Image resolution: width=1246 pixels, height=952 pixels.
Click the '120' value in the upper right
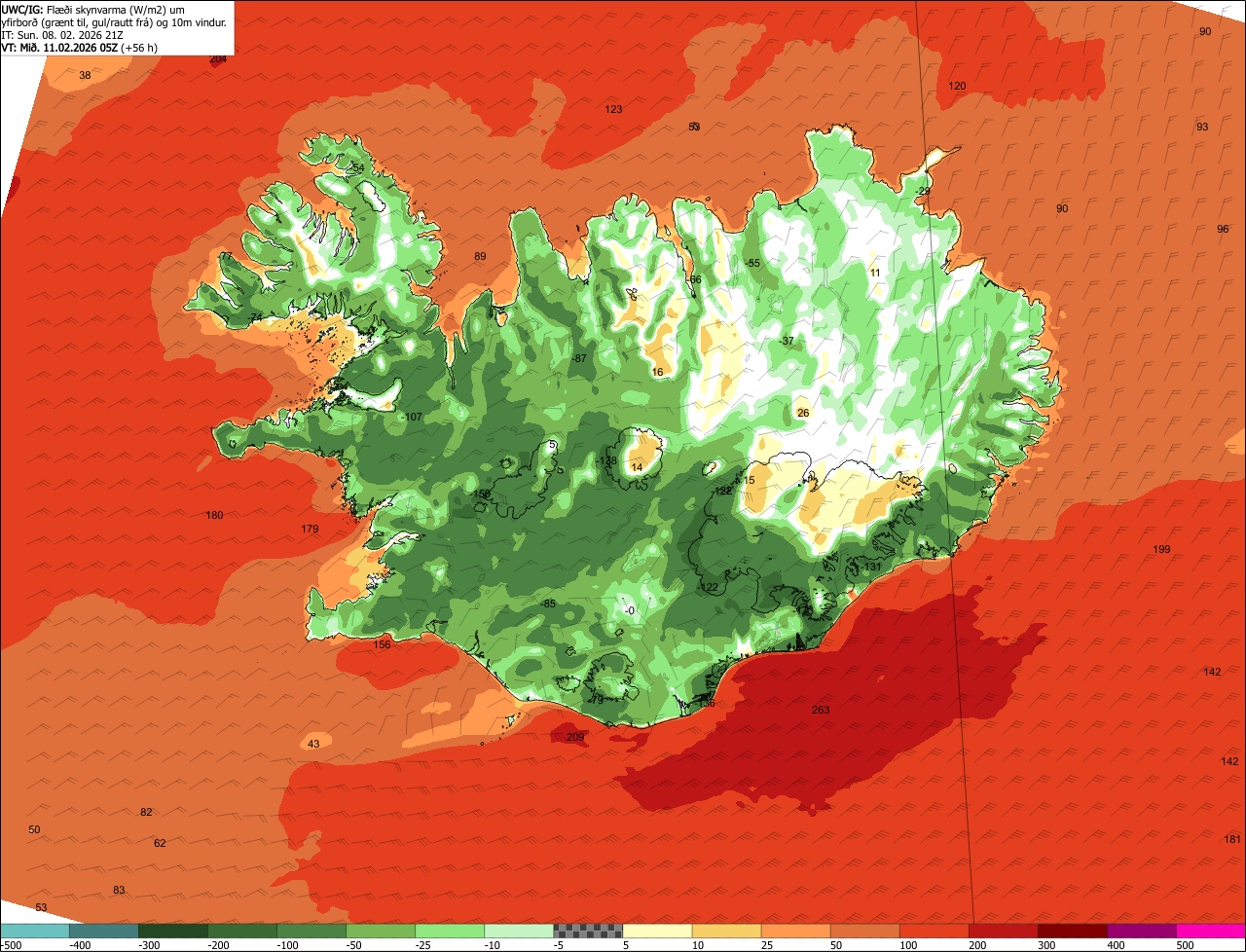[957, 86]
